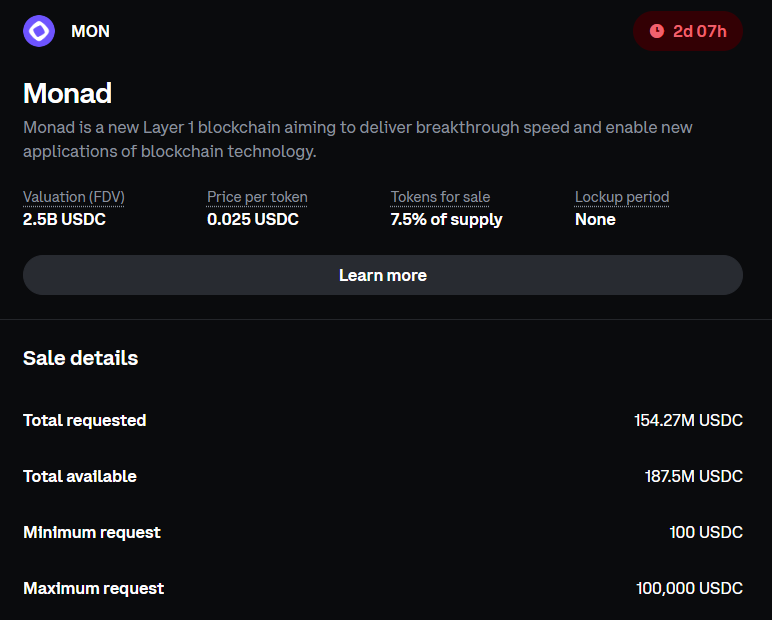Select the 2.5B USDC valuation value

[64, 219]
